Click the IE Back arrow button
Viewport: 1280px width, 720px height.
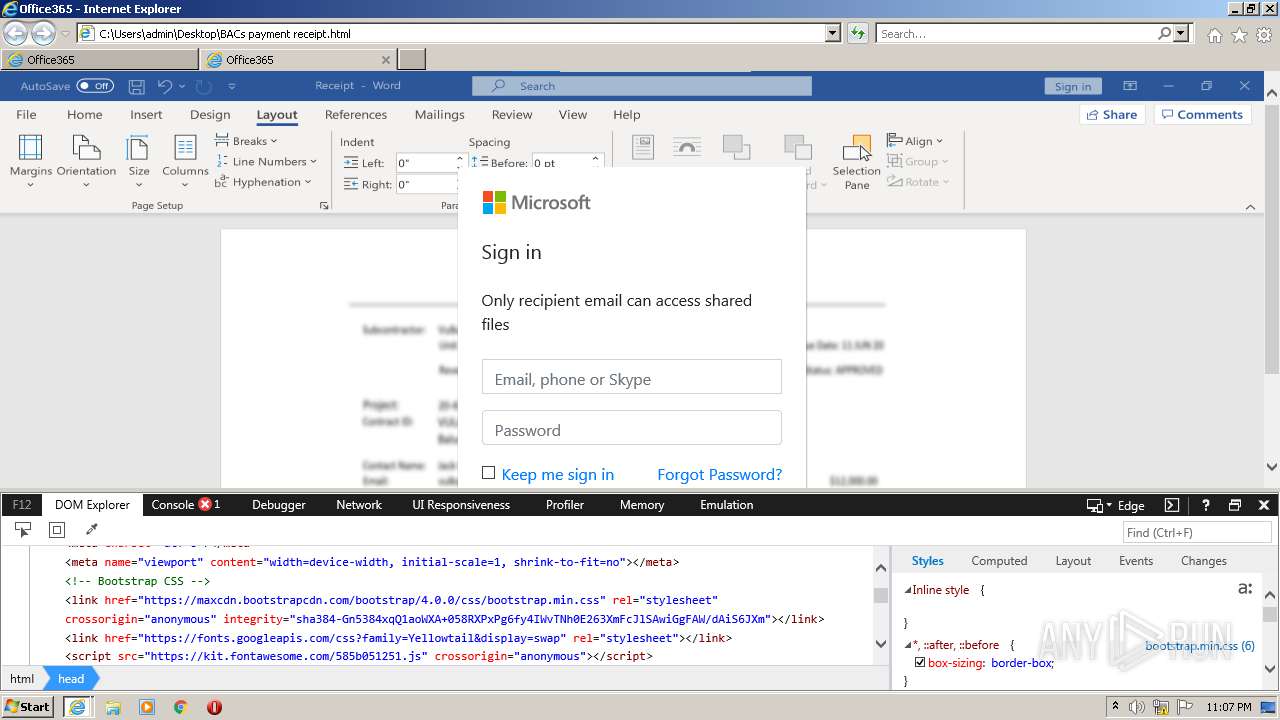(x=15, y=33)
